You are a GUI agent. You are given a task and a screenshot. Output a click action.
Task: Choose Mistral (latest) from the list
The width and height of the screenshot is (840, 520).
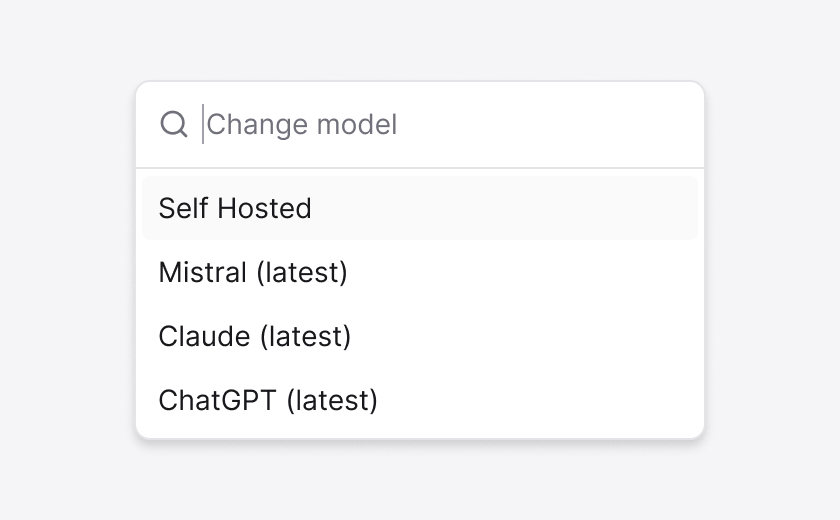[x=253, y=272]
